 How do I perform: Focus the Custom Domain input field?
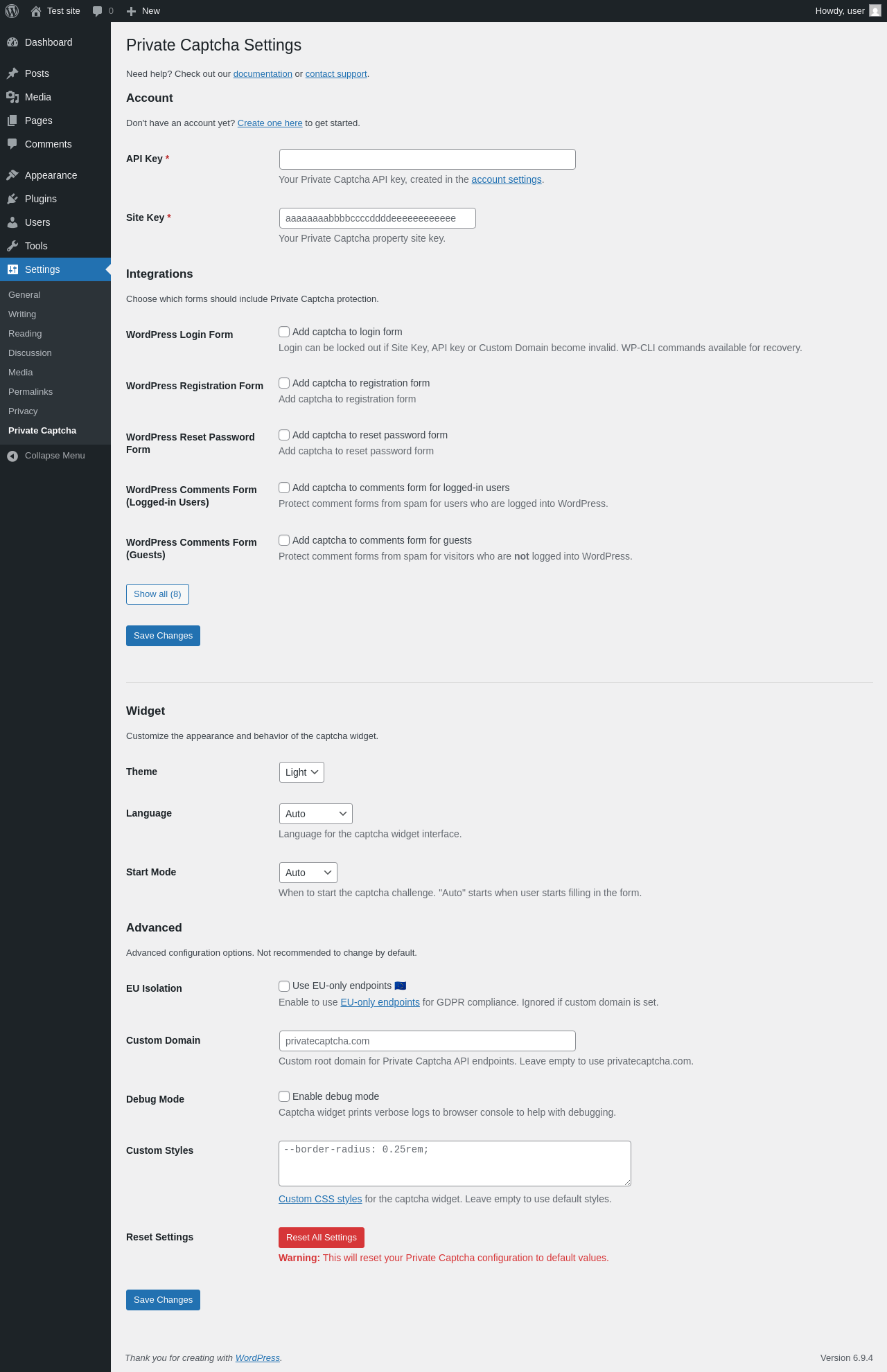pyautogui.click(x=428, y=1041)
